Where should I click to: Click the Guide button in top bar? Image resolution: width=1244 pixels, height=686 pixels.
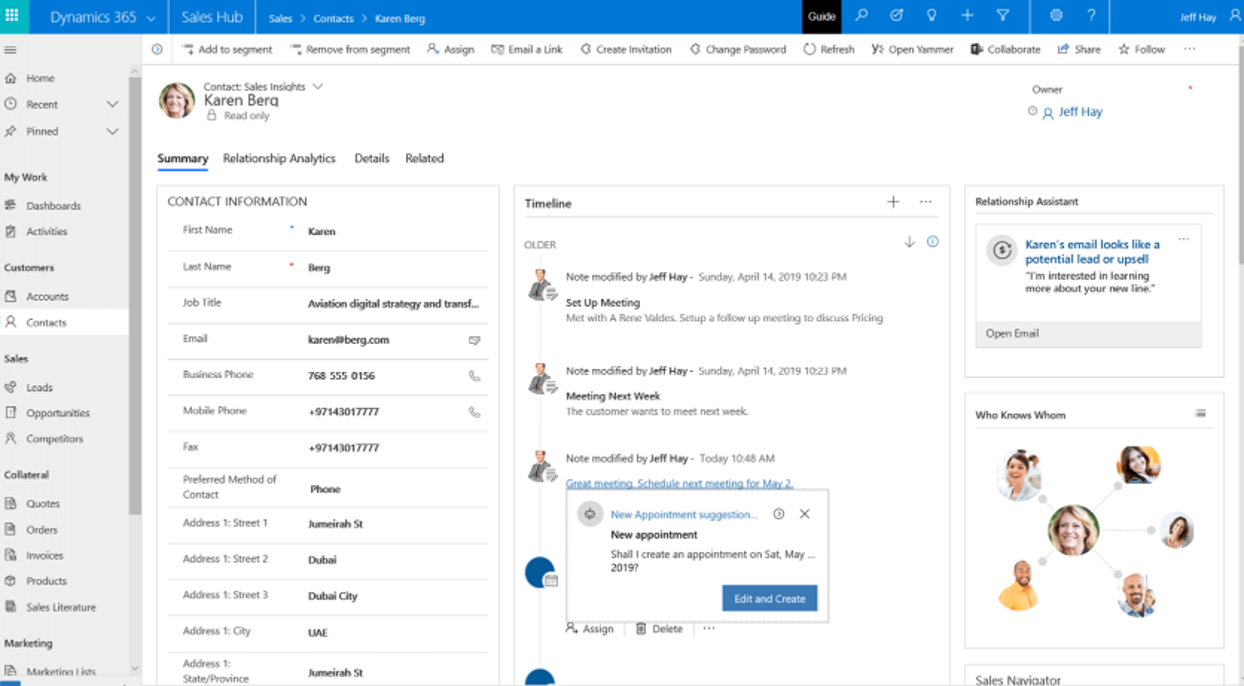(x=822, y=17)
